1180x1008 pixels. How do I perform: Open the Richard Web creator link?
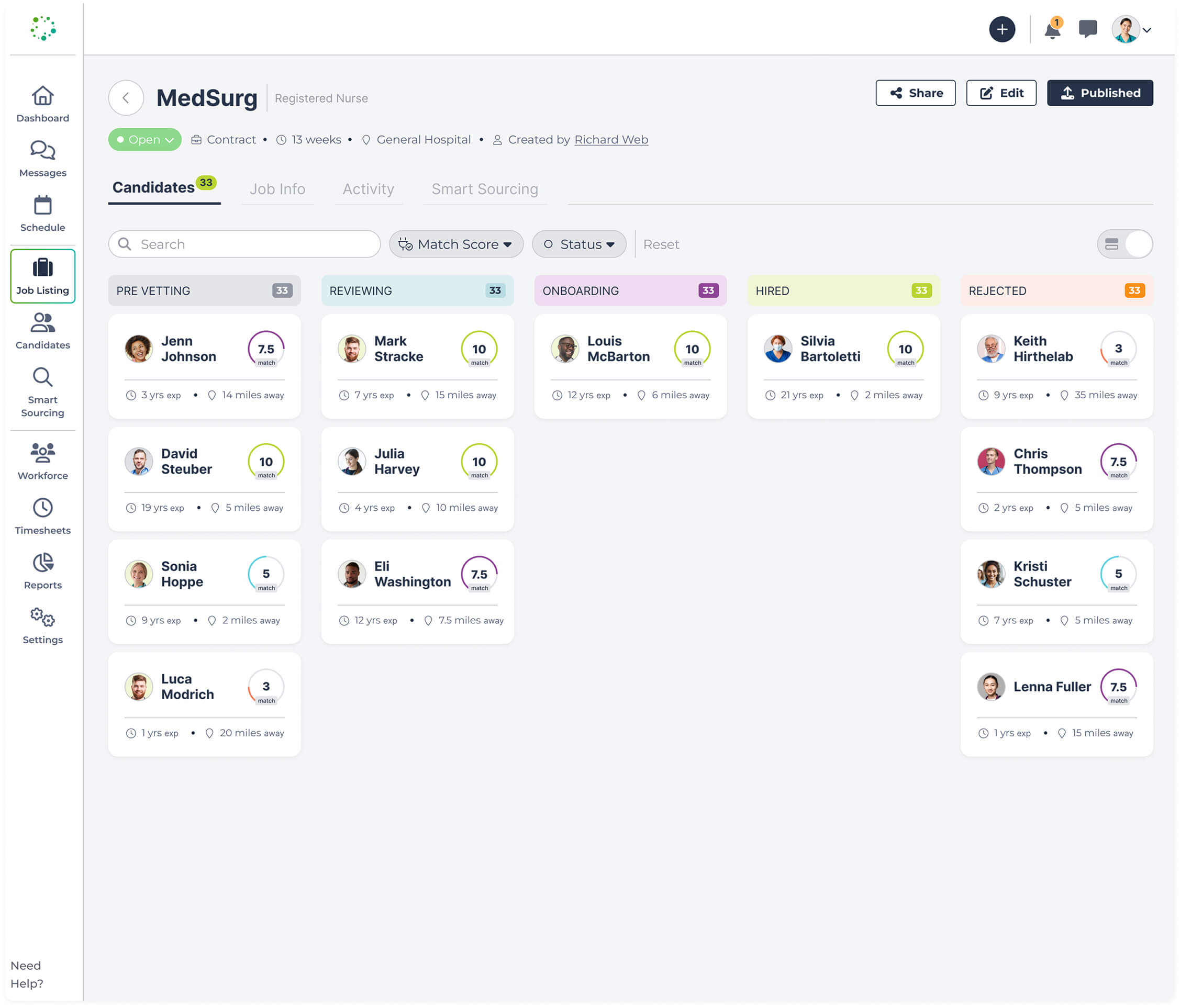click(610, 140)
